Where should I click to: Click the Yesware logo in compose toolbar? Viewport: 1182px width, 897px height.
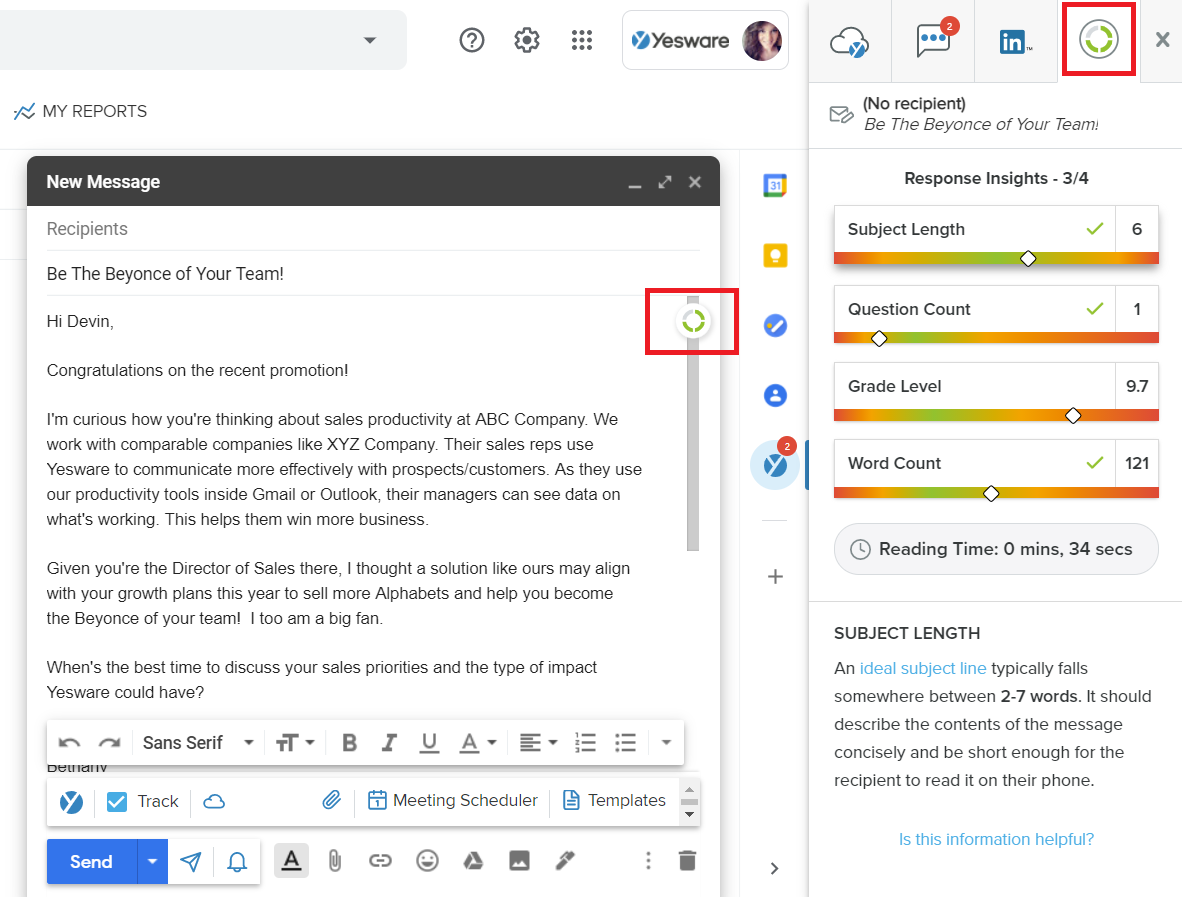click(71, 802)
